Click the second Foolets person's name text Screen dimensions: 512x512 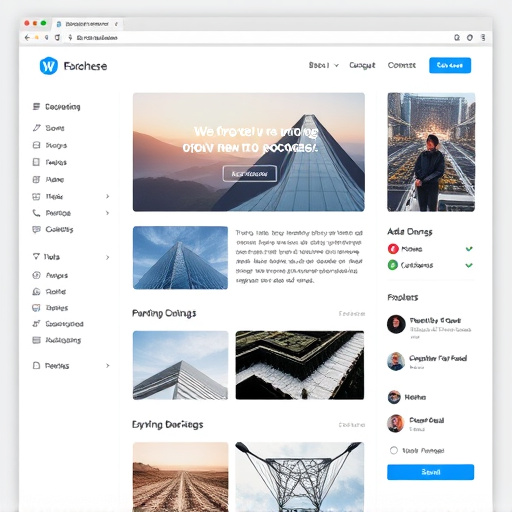coord(438,359)
